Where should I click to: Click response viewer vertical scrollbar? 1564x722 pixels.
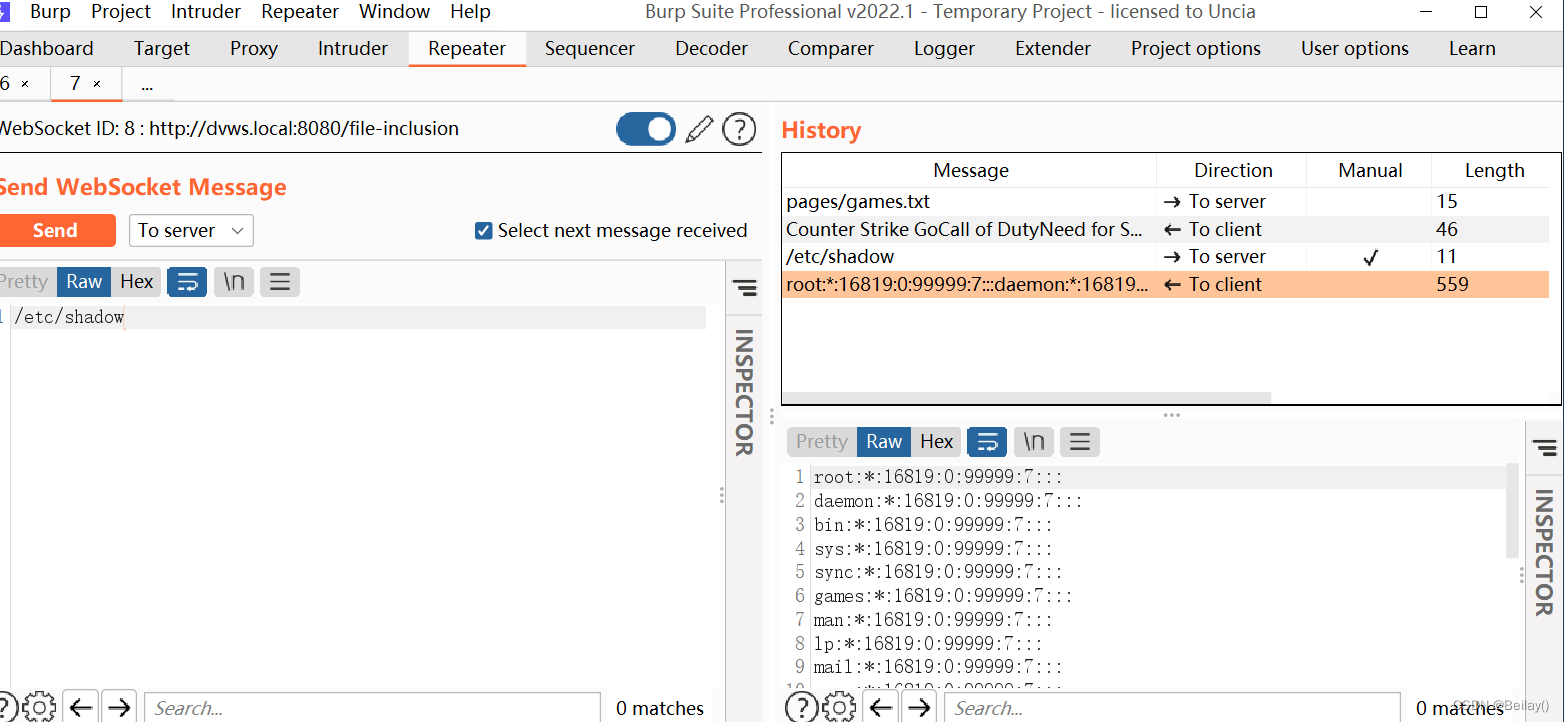click(1513, 511)
